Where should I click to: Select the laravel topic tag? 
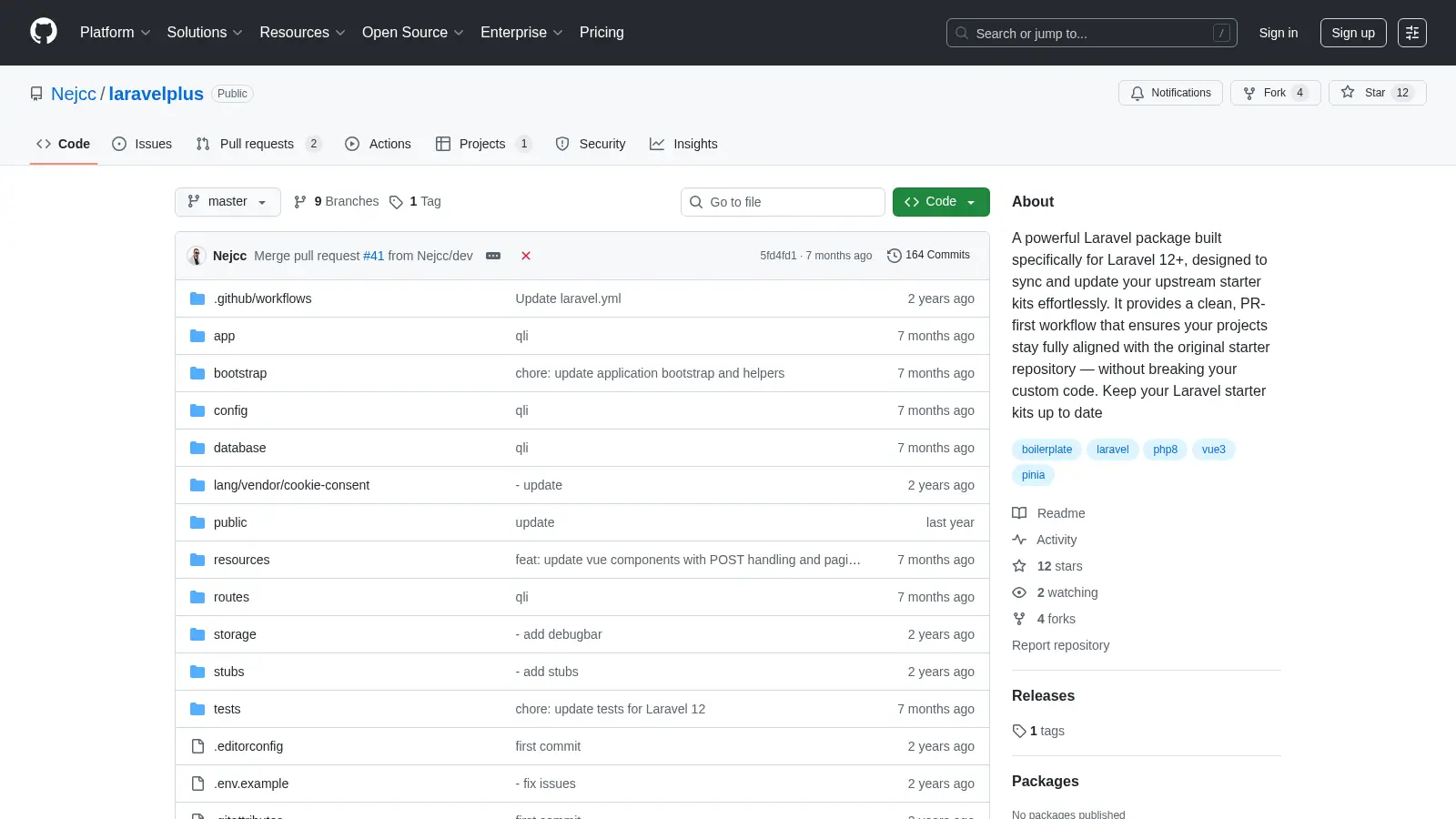point(1112,450)
